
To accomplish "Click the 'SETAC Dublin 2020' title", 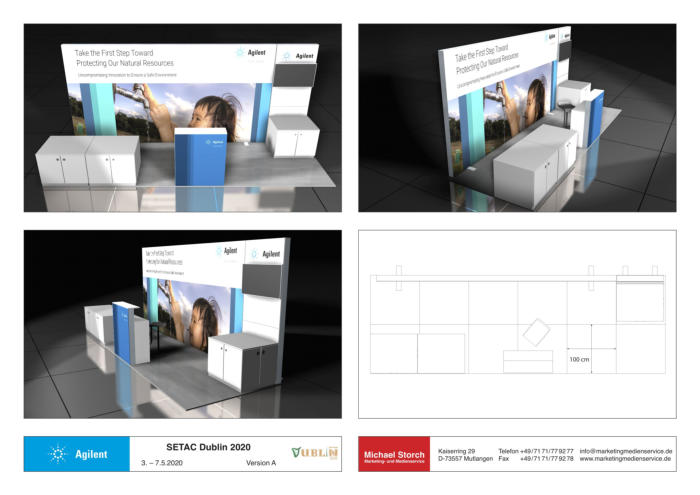I will [208, 447].
